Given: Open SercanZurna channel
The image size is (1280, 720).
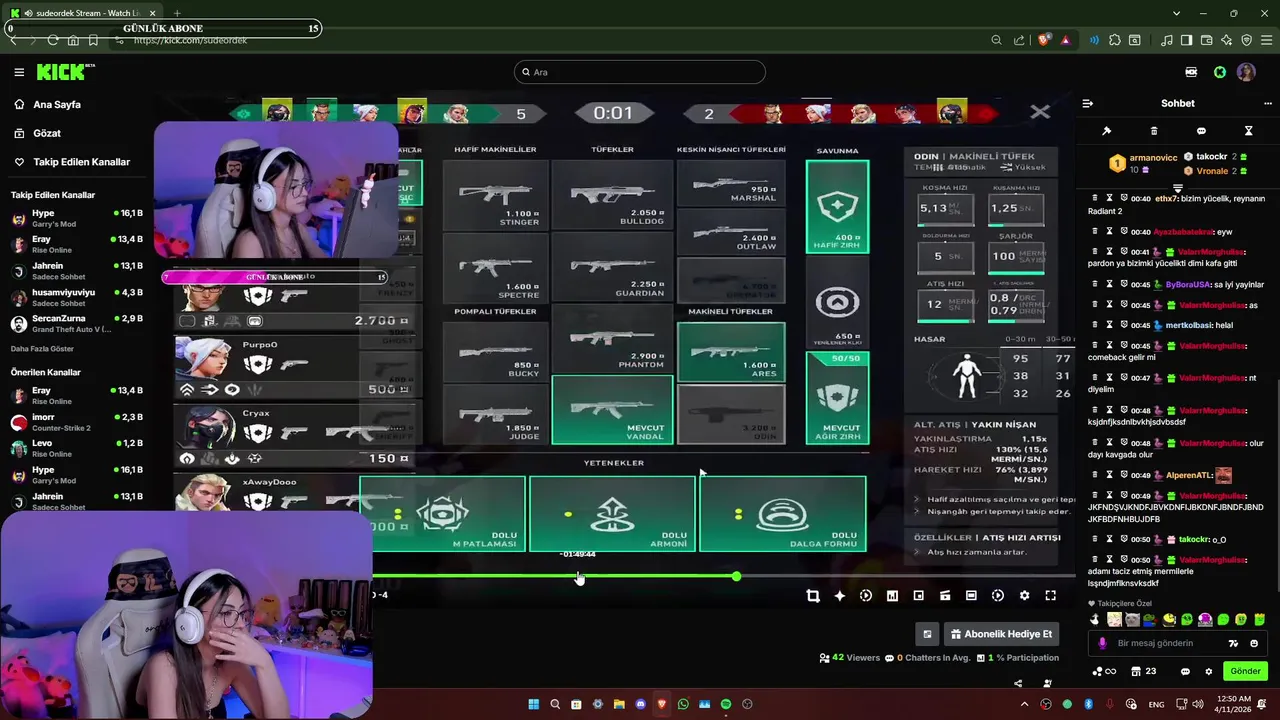Looking at the screenshot, I should (77, 323).
